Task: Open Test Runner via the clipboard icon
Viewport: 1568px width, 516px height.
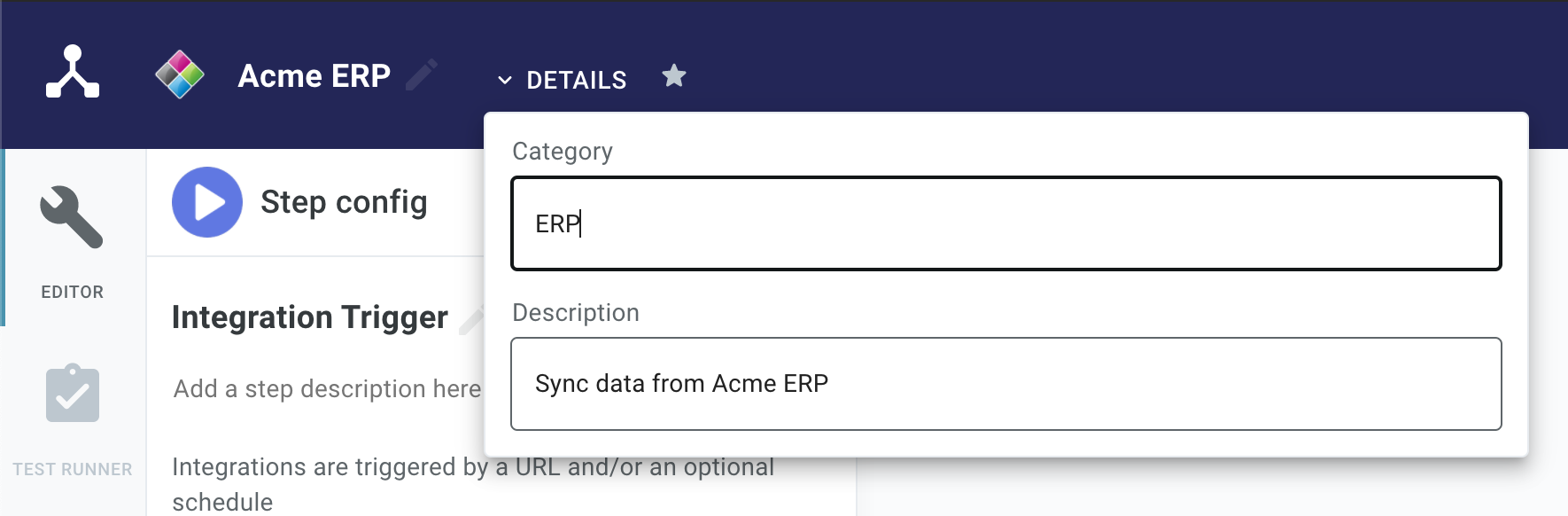Action: point(72,393)
